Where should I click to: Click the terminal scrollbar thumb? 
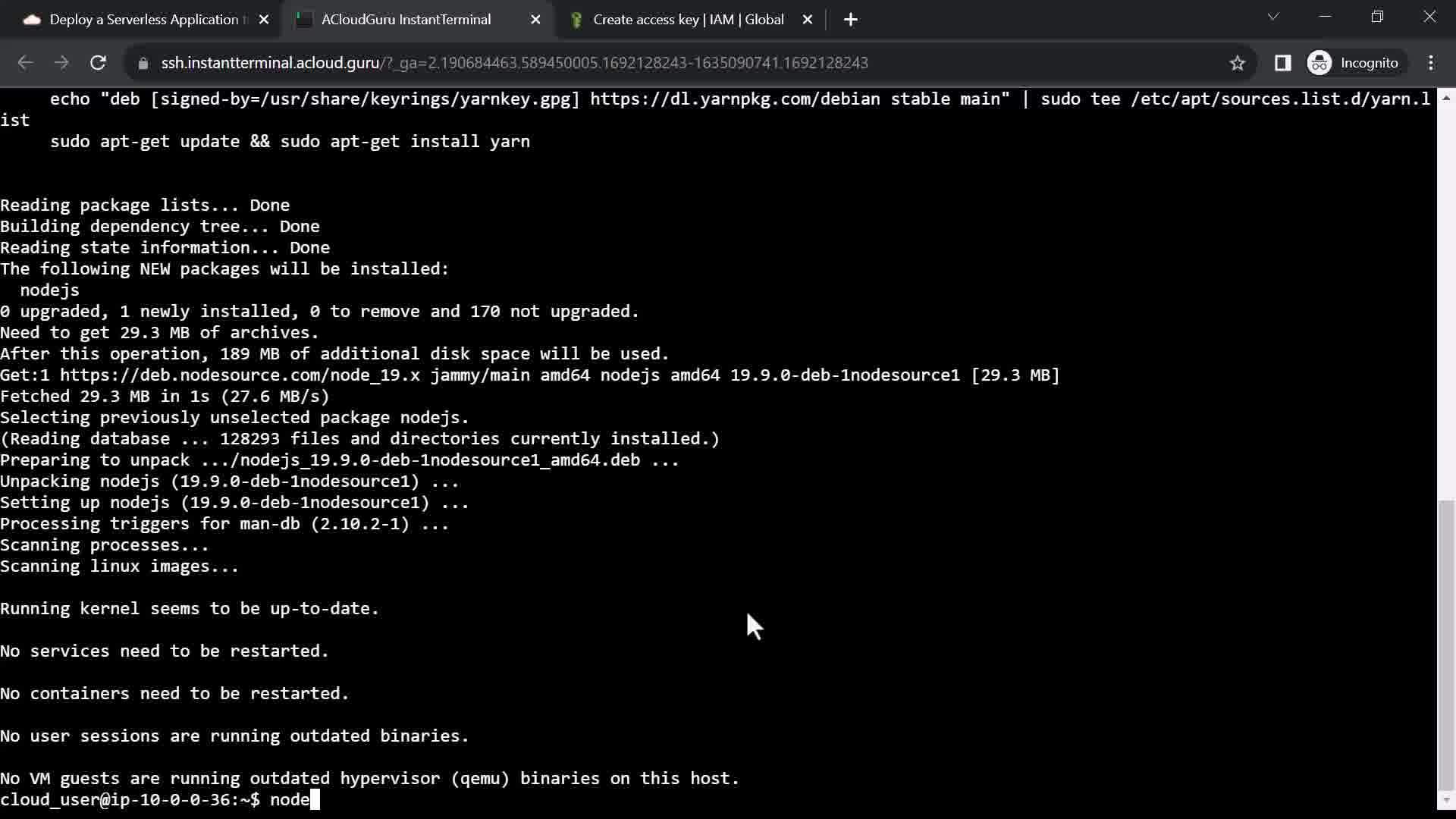point(1446,645)
